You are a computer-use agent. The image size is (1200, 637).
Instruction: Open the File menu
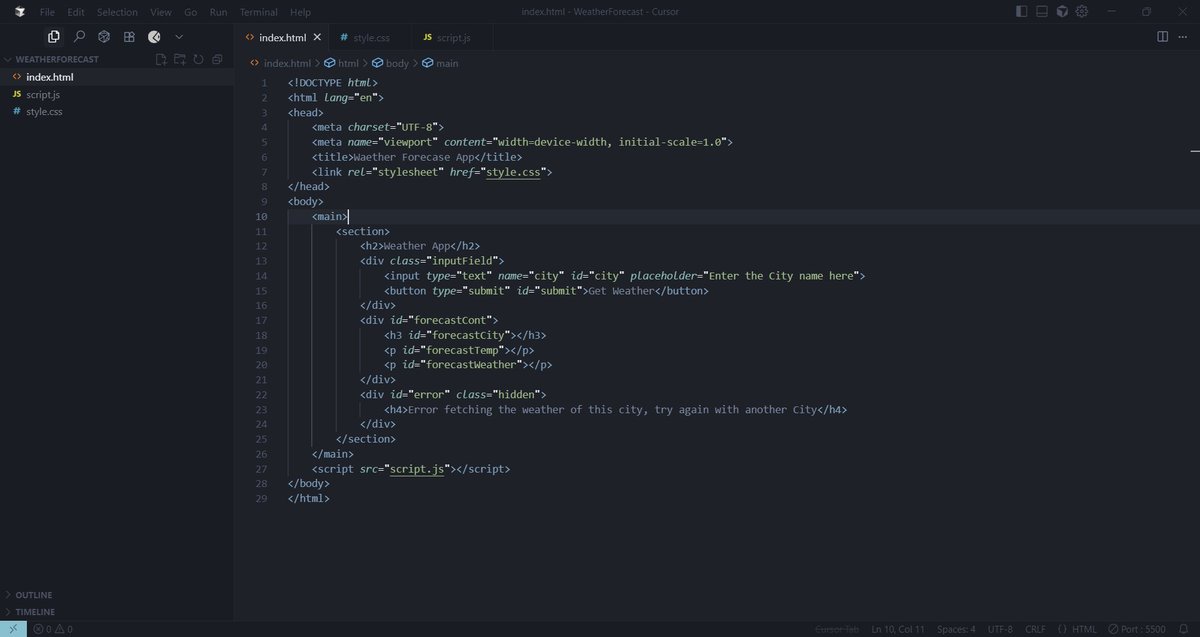click(47, 12)
